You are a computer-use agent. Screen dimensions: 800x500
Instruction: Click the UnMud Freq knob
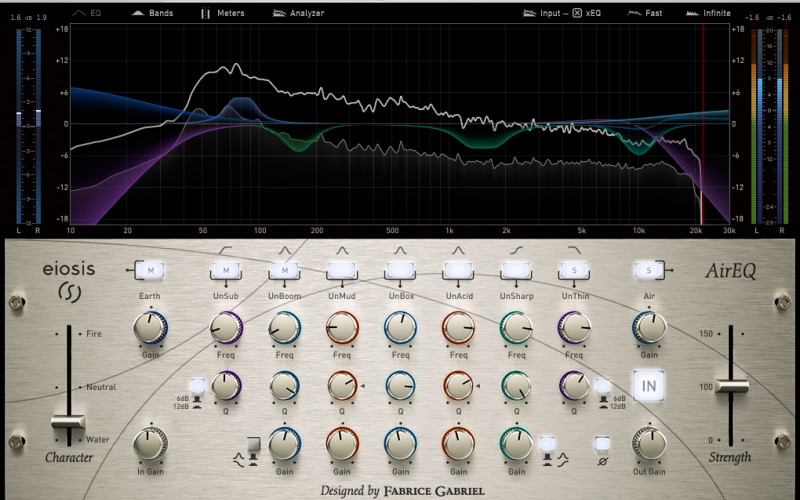(x=342, y=328)
